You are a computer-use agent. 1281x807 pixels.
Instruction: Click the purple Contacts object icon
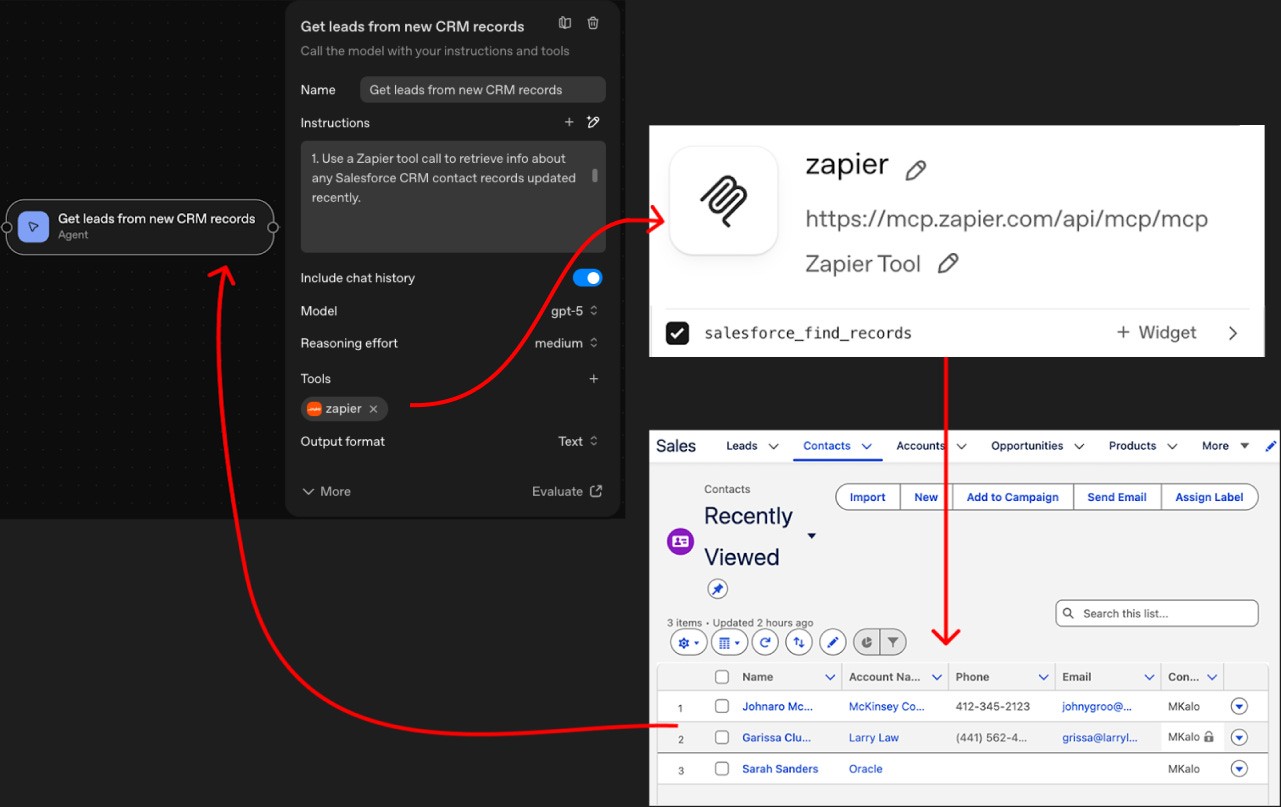pyautogui.click(x=680, y=541)
